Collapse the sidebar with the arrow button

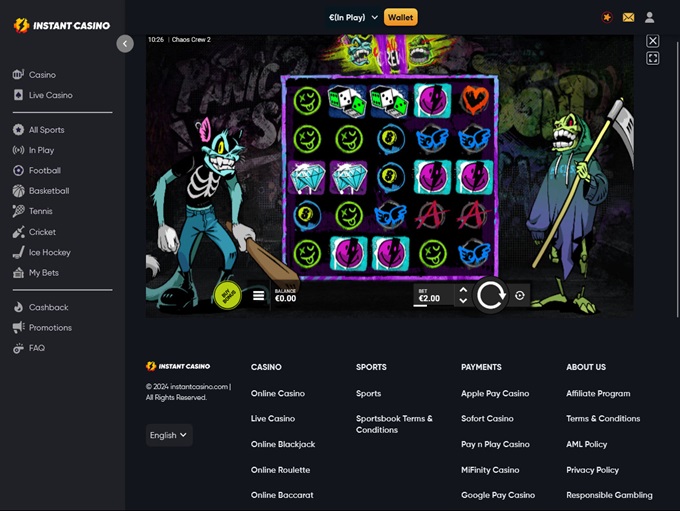pos(125,44)
